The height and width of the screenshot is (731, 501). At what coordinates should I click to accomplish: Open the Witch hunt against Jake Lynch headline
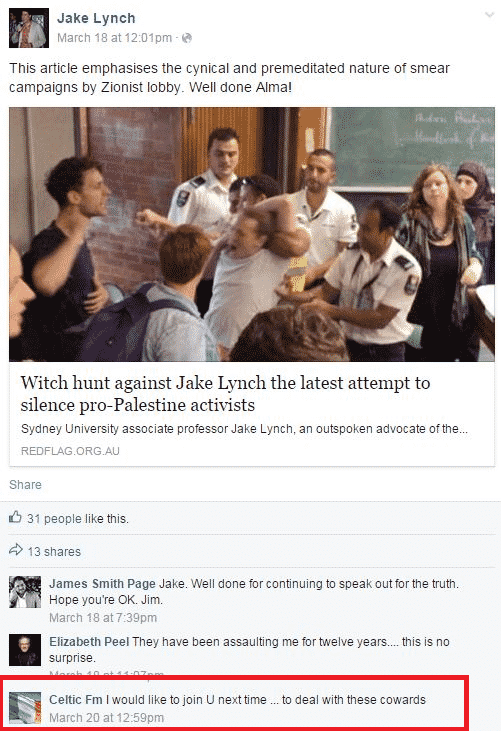225,393
